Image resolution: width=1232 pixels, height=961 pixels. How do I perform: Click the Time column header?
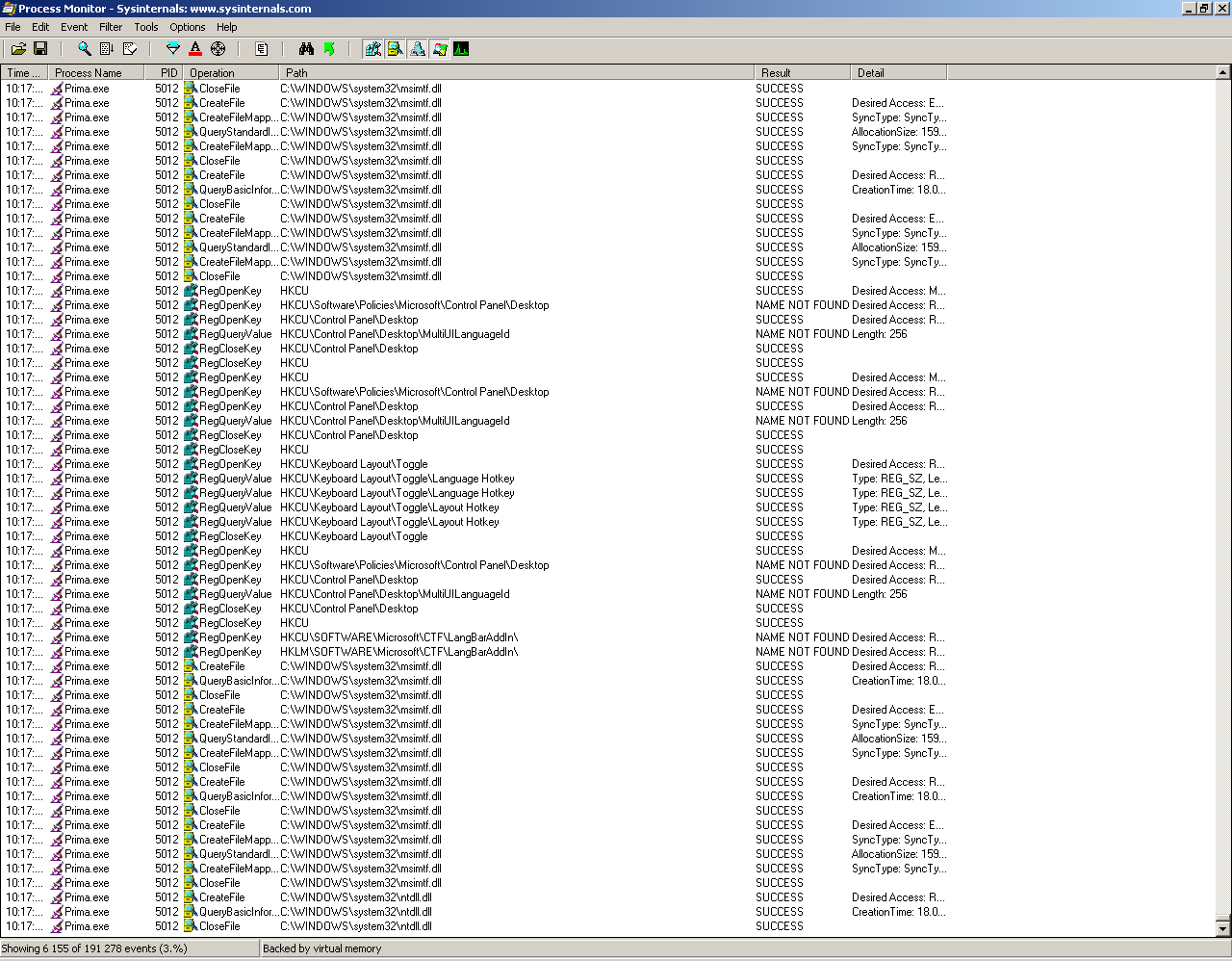pyautogui.click(x=24, y=72)
